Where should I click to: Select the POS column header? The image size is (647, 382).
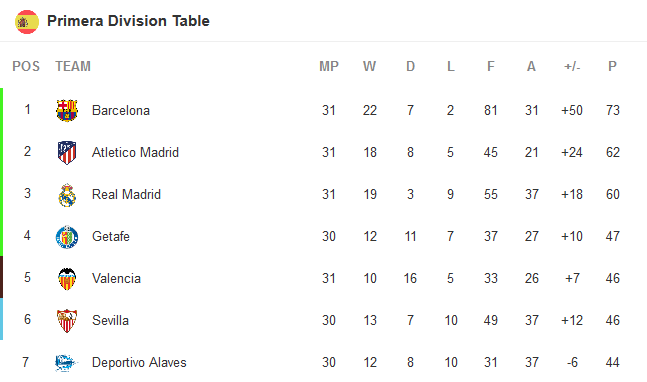(26, 66)
